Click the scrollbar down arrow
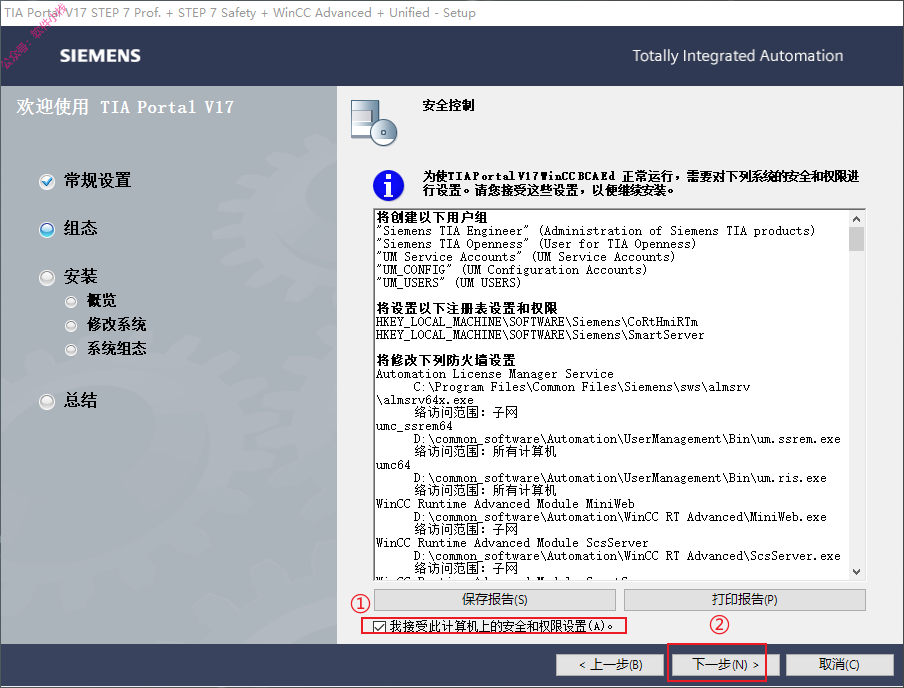This screenshot has width=904, height=688. 856,572
